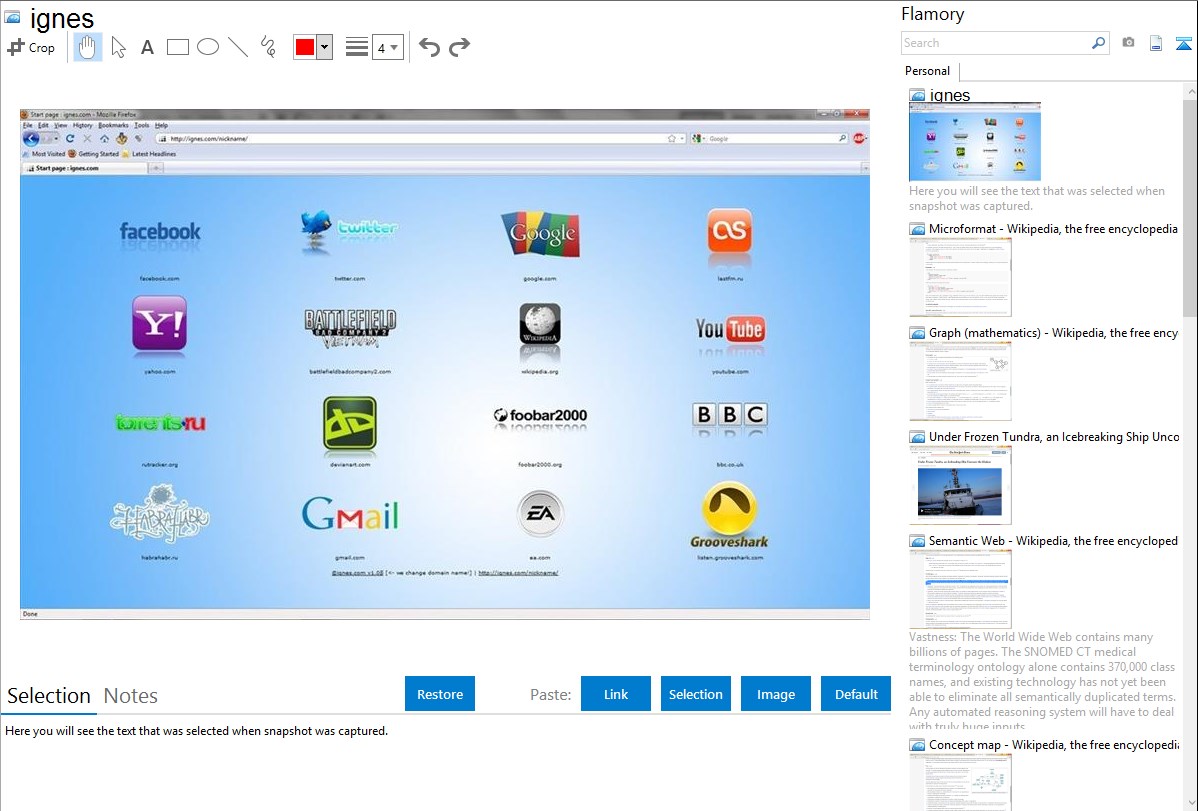The image size is (1198, 811).
Task: Pick the freehand scribble tool
Action: point(268,47)
